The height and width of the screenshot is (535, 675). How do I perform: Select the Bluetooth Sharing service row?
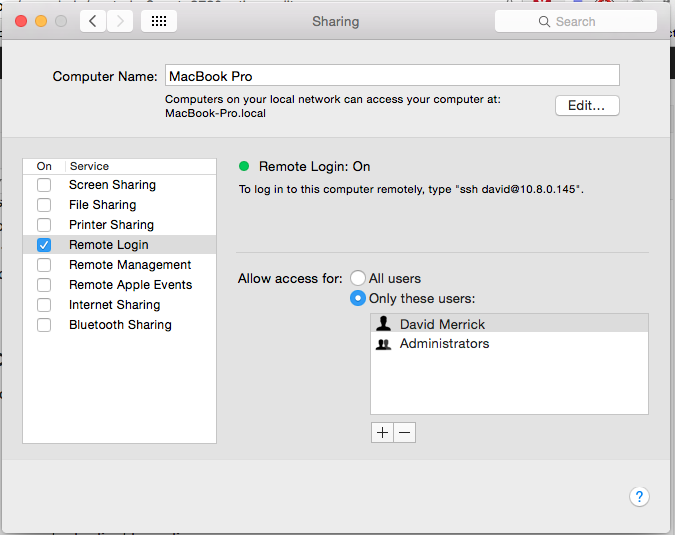tap(119, 325)
